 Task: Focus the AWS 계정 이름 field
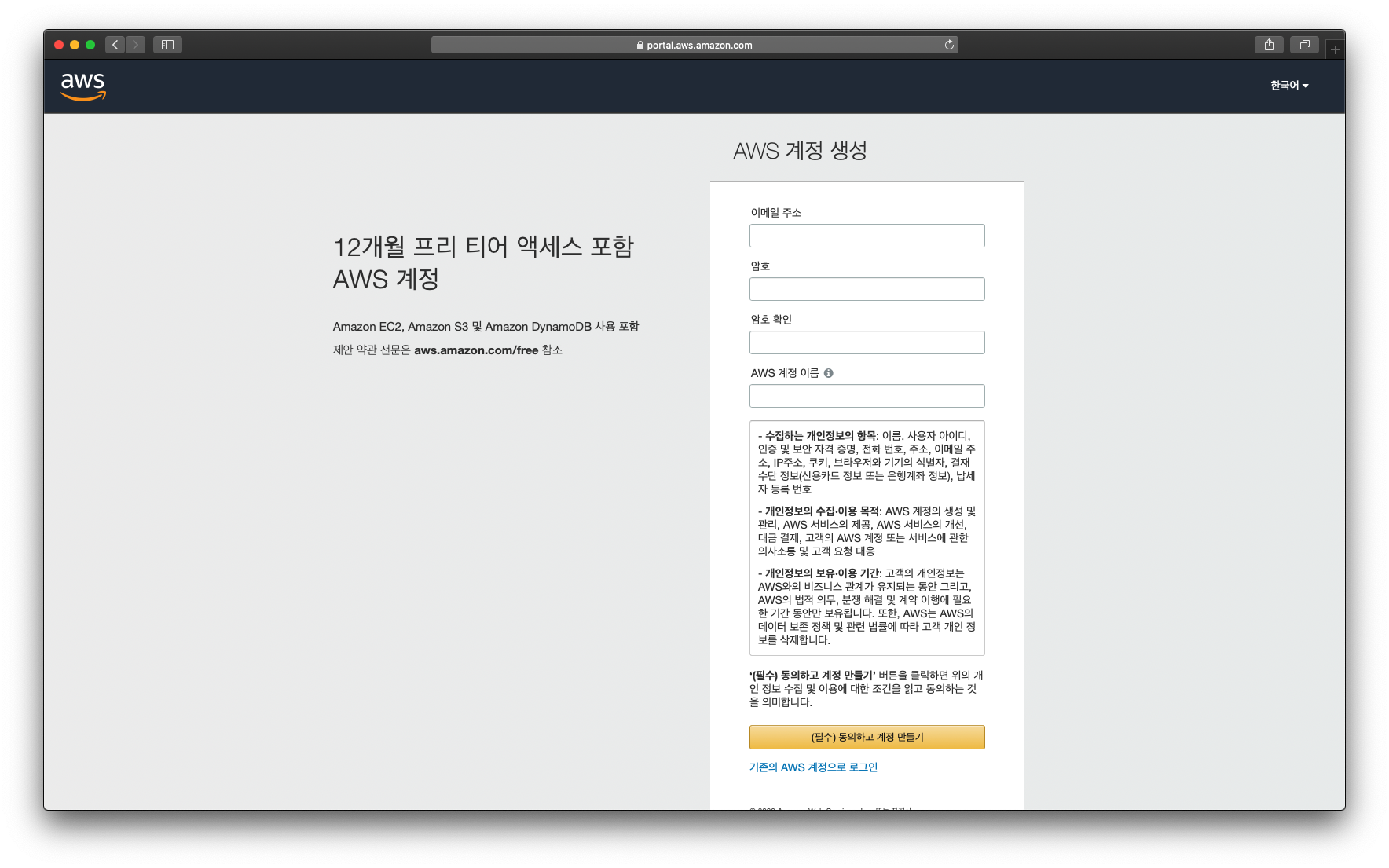pos(867,396)
